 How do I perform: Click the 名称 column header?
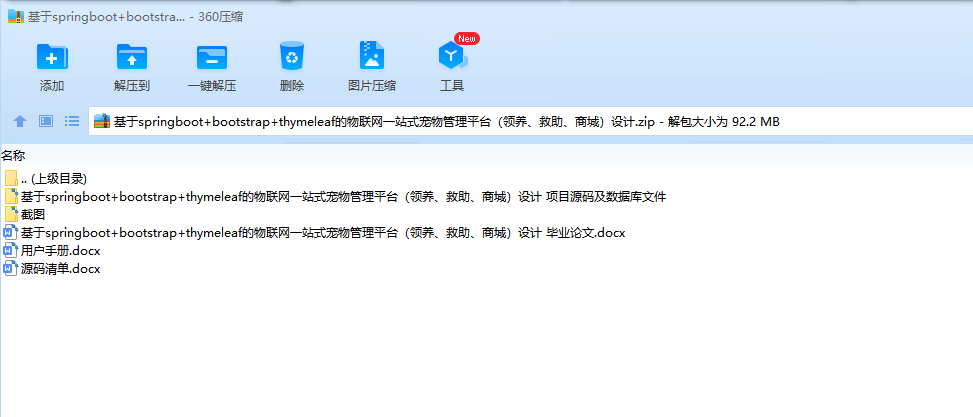[13, 156]
